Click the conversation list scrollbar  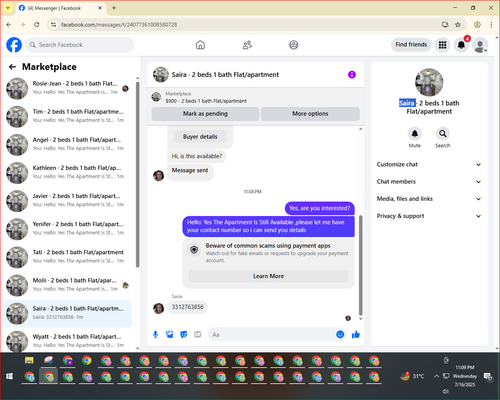(x=138, y=174)
